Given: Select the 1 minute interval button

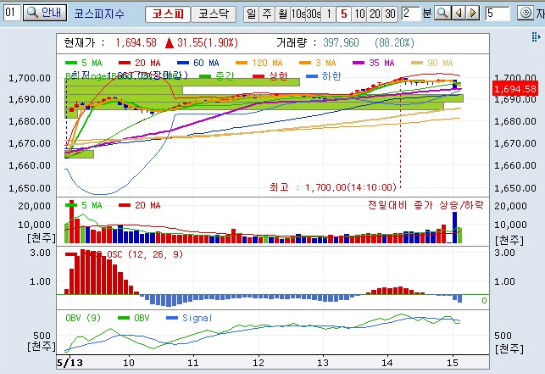Looking at the screenshot, I should (x=328, y=14).
